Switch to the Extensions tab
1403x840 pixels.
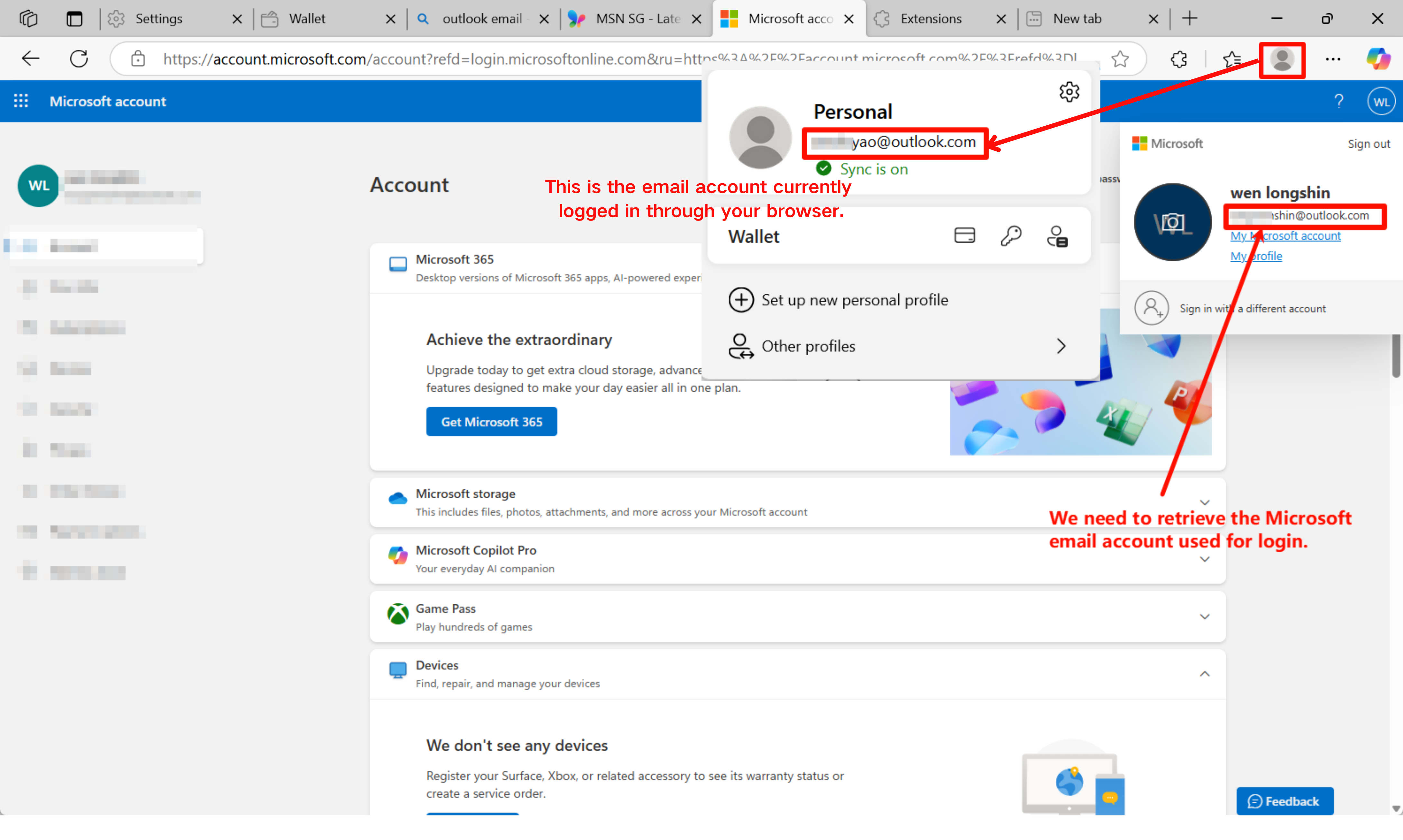click(x=931, y=19)
